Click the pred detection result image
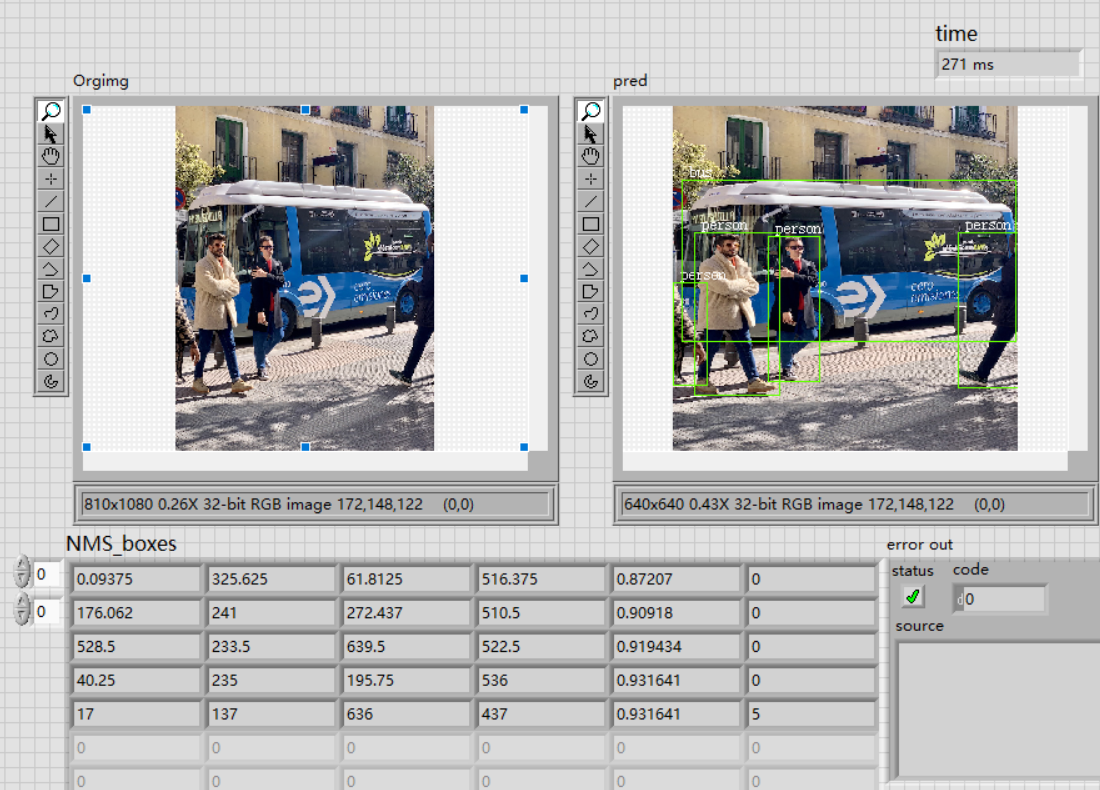1100x790 pixels. click(845, 279)
